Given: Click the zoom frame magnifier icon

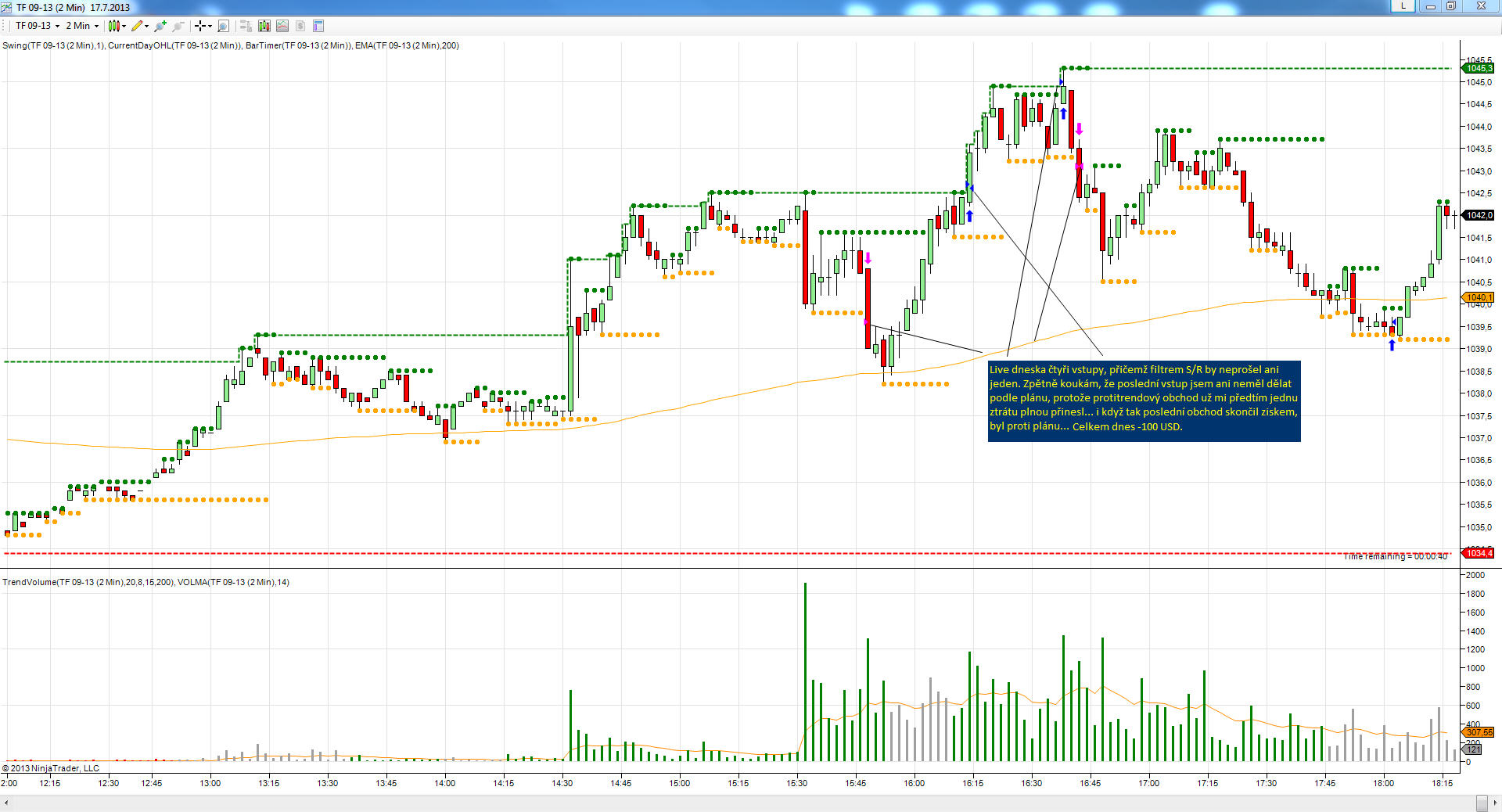Looking at the screenshot, I should pyautogui.click(x=223, y=26).
